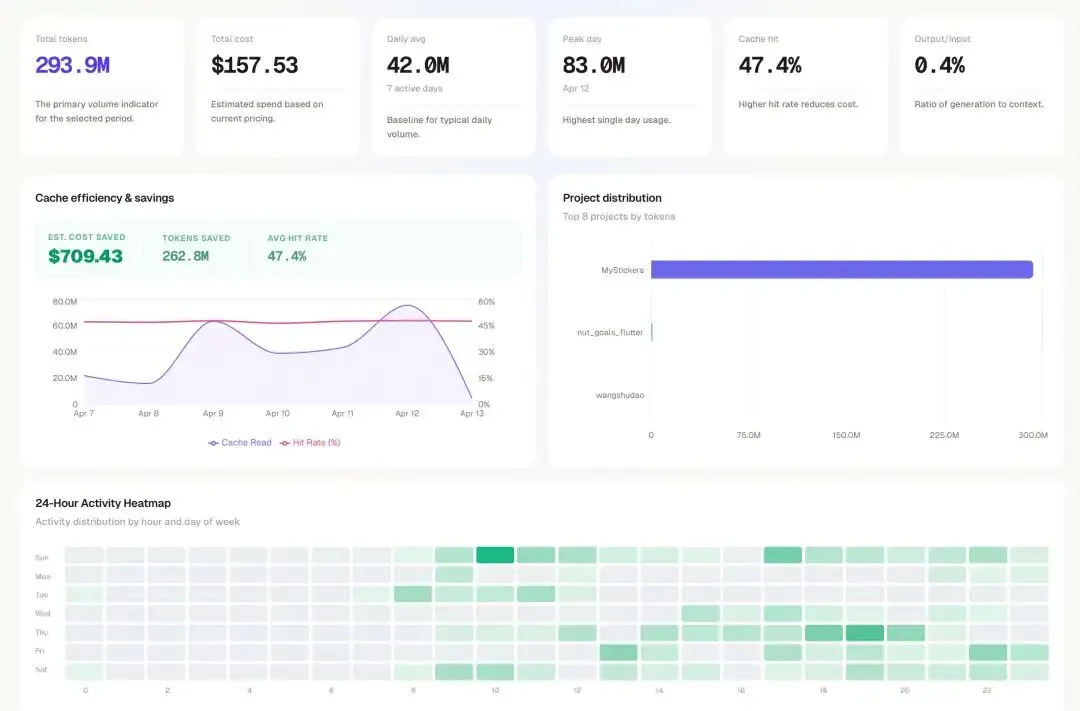Click 'Higher hit rate reduces cost.' text

[x=798, y=104]
